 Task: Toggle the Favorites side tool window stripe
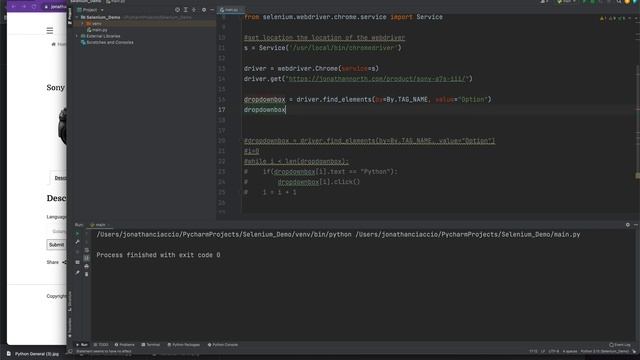(70, 328)
